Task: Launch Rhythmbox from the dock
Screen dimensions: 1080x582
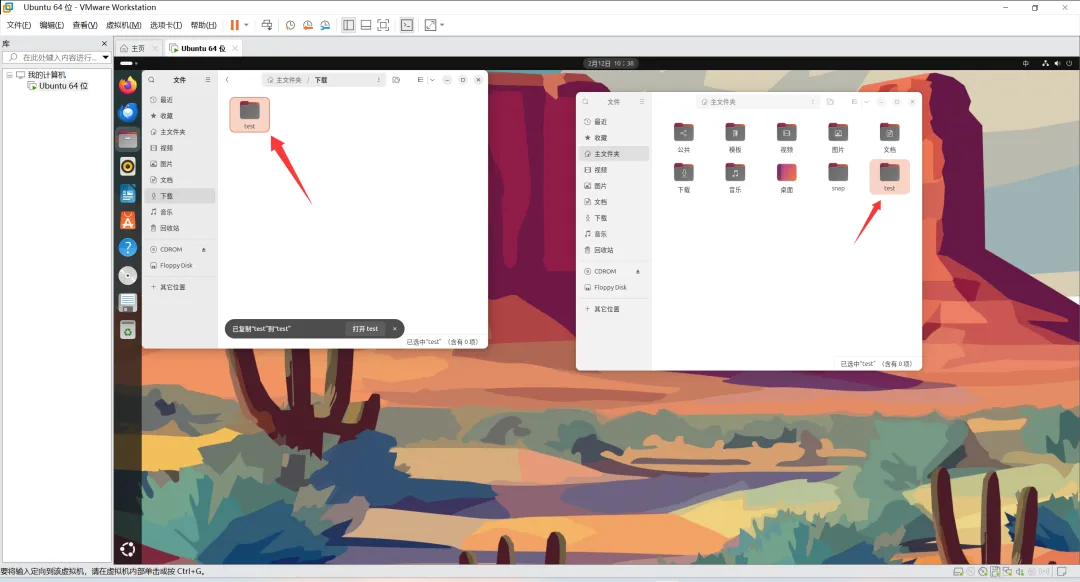Action: [127, 167]
